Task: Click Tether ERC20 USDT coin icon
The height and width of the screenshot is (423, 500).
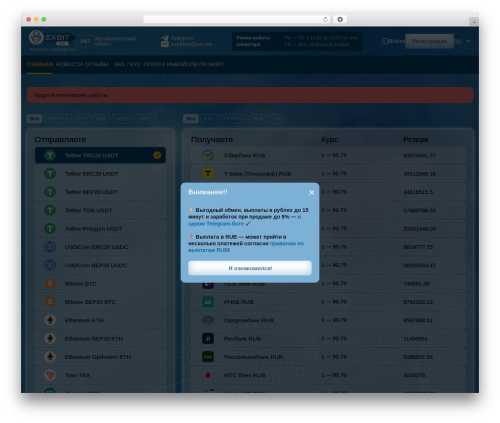Action: point(50,174)
